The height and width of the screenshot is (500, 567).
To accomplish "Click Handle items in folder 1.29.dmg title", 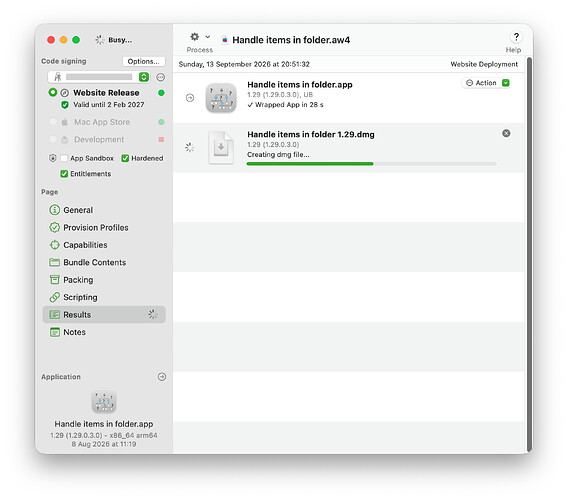I will click(x=311, y=134).
